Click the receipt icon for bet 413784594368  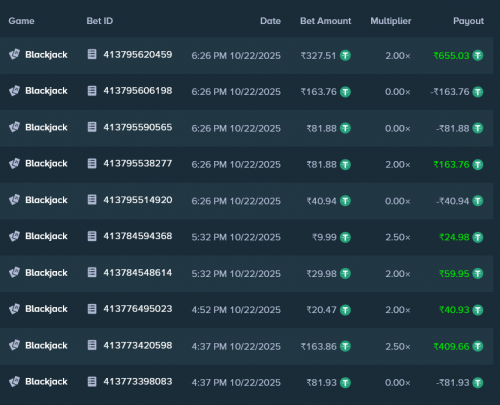coord(92,236)
